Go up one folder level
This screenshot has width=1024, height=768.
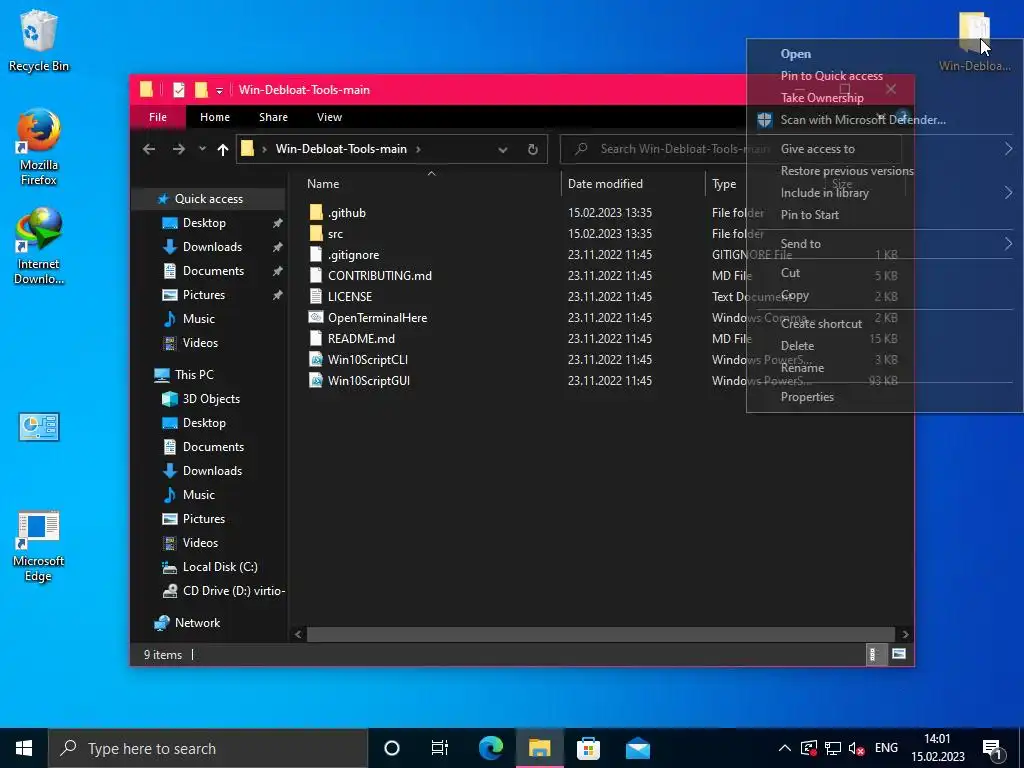tap(223, 150)
